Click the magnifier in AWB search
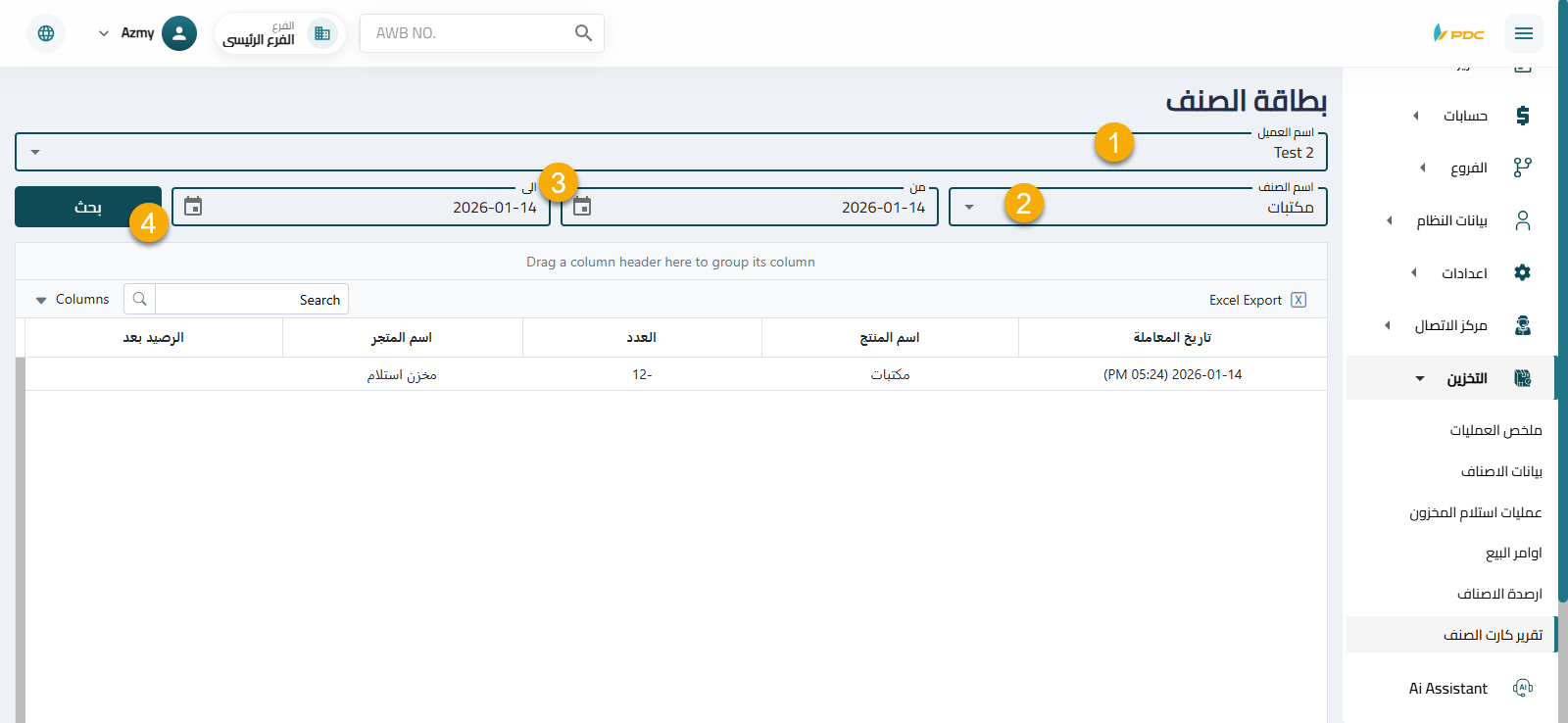 (x=583, y=33)
